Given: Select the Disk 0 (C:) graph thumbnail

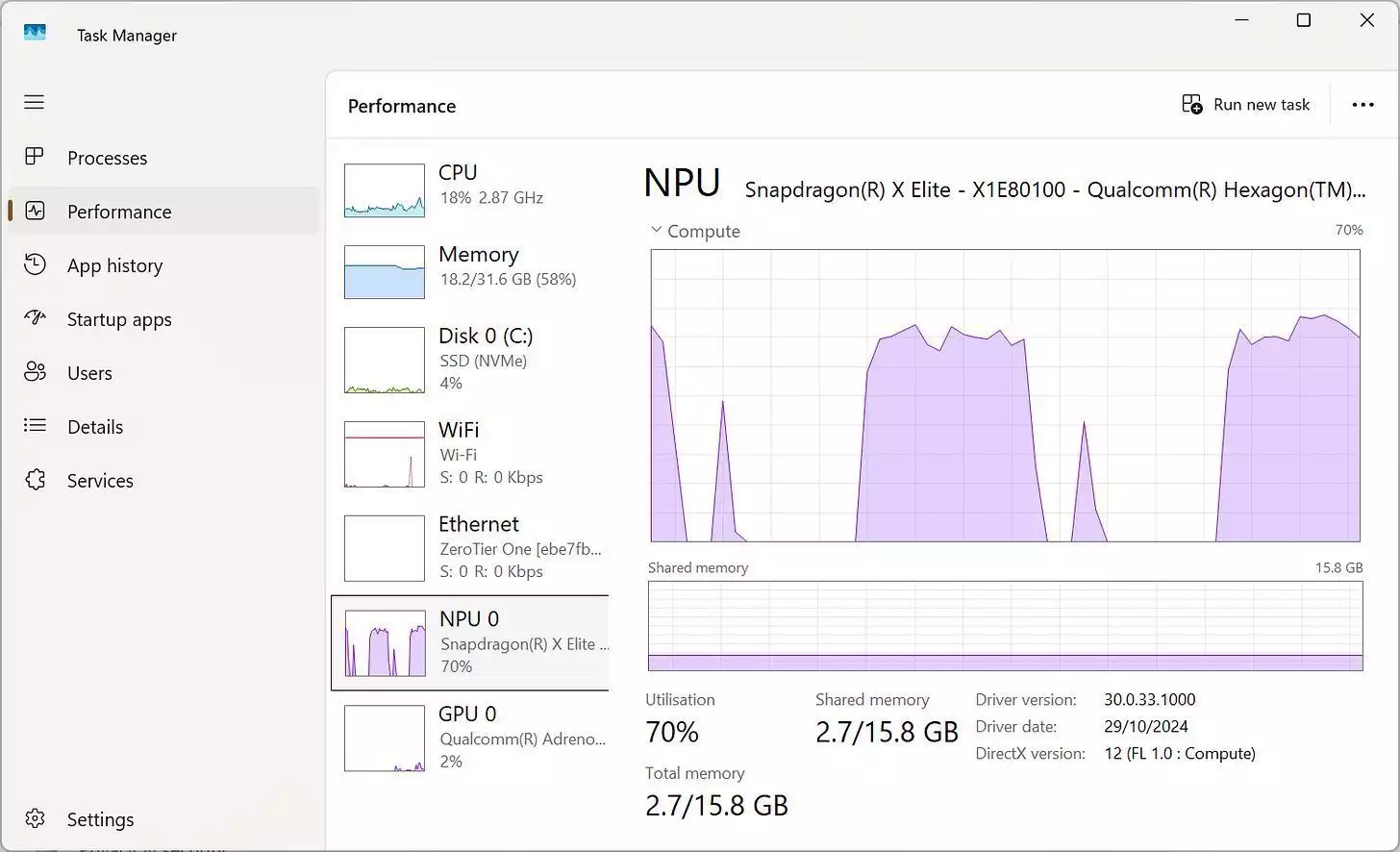Looking at the screenshot, I should (385, 360).
